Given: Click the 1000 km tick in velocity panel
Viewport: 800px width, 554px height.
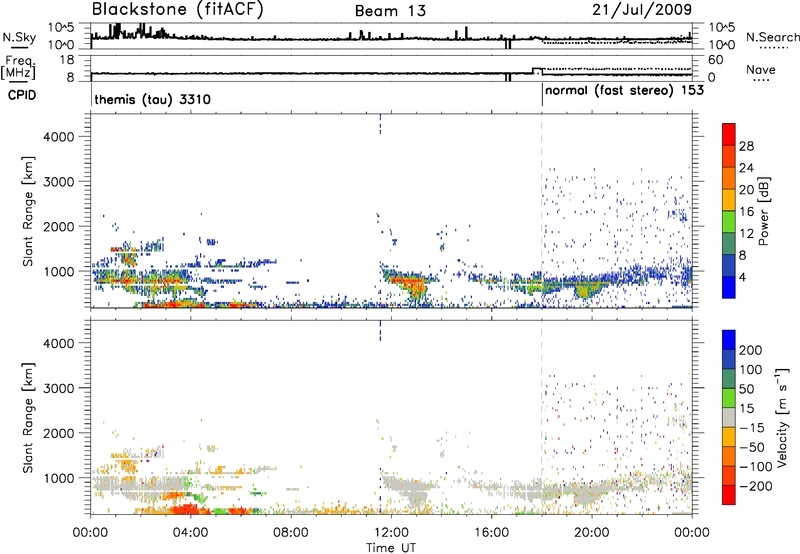Looking at the screenshot, I should click(x=58, y=479).
